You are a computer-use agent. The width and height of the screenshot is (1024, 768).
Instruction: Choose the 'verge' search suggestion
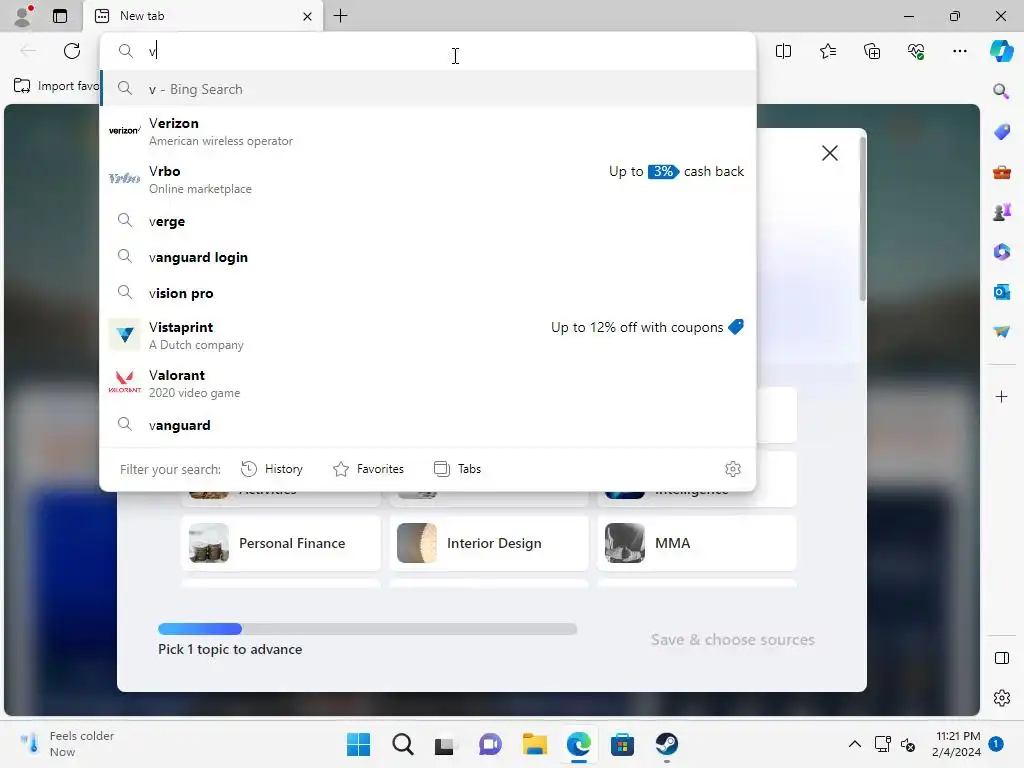pos(428,221)
